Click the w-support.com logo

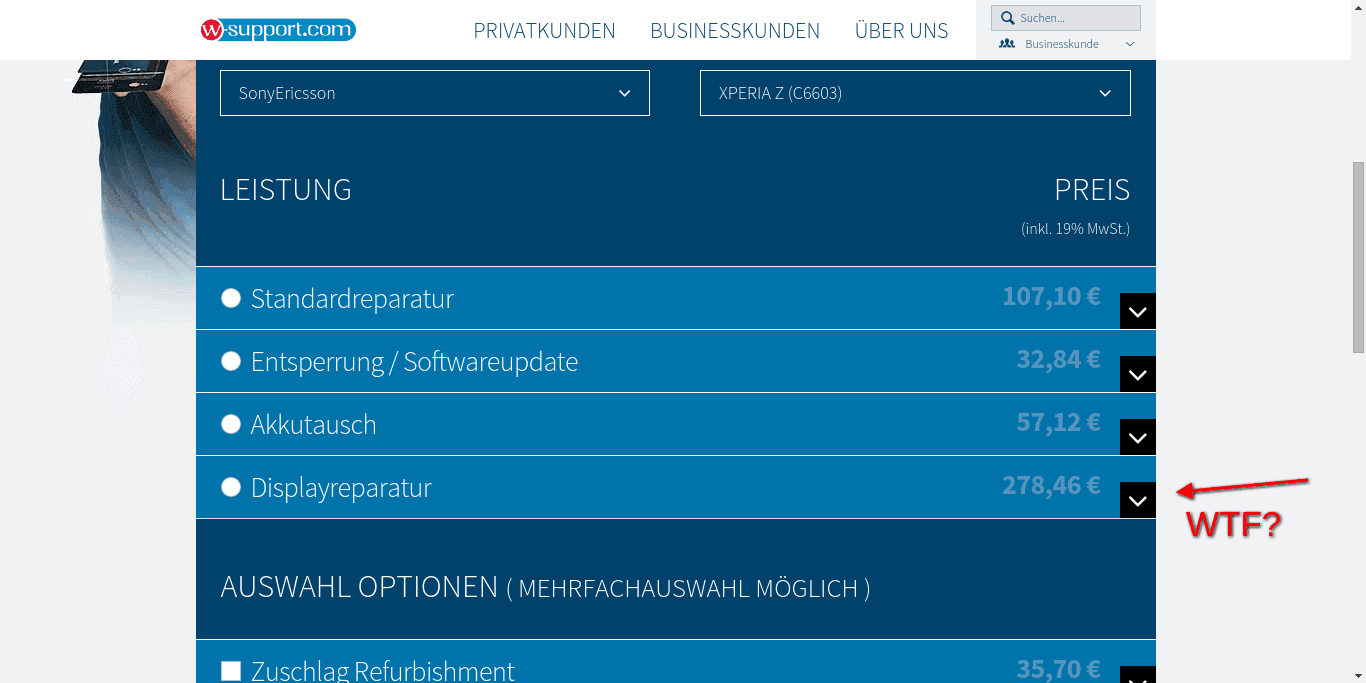pyautogui.click(x=278, y=30)
